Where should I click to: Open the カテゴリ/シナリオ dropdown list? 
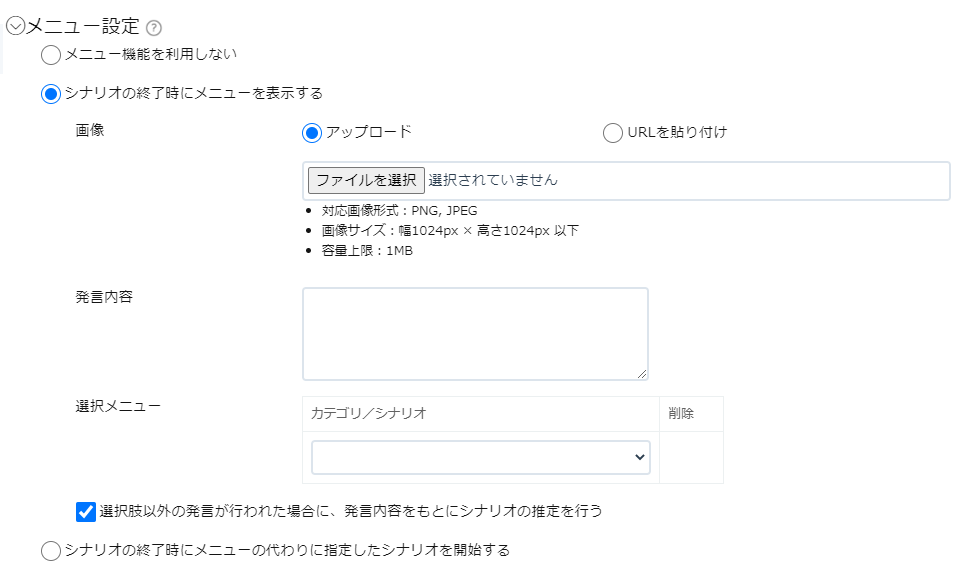pyautogui.click(x=481, y=457)
